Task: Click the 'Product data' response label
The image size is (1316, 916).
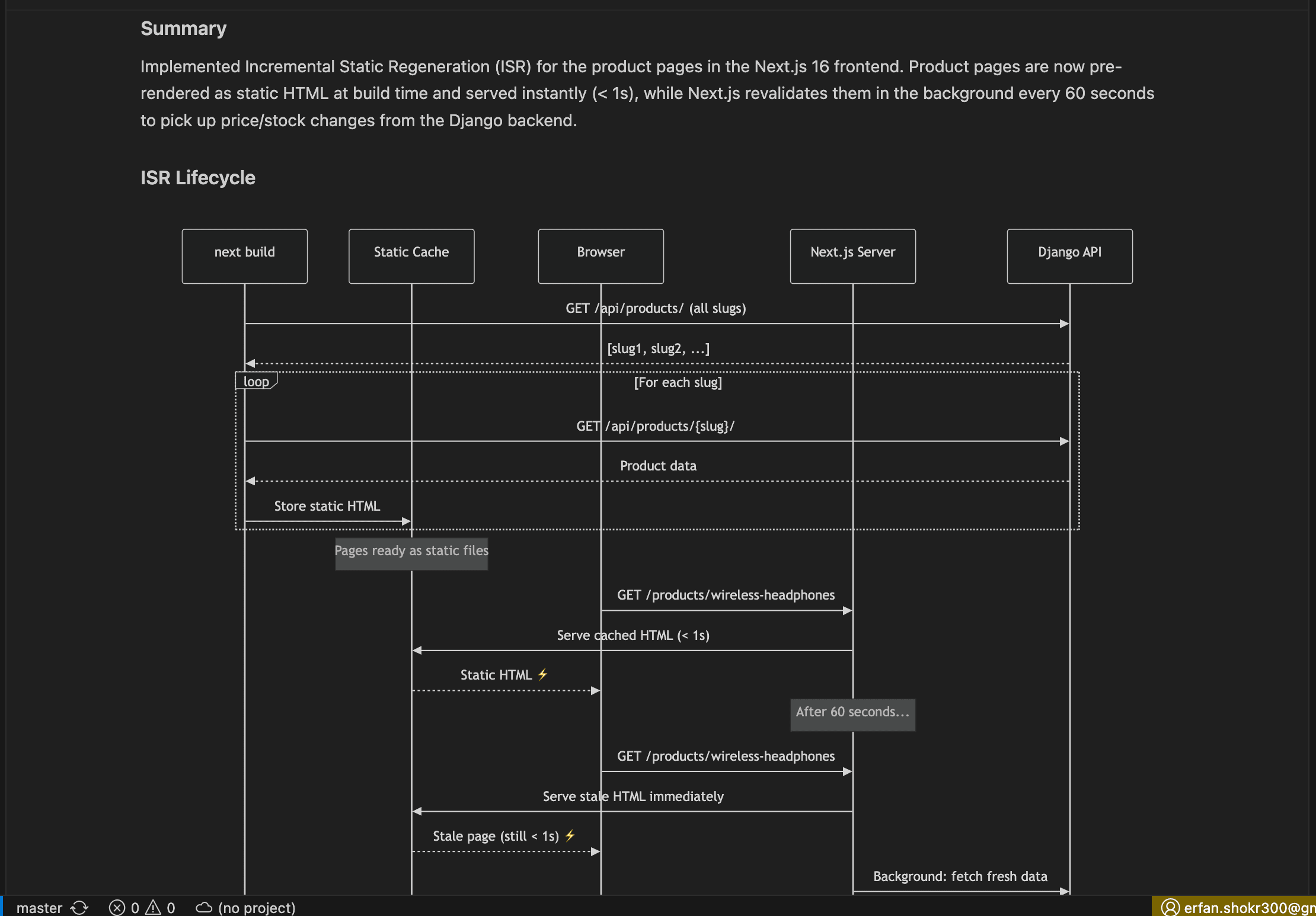Action: (658, 466)
